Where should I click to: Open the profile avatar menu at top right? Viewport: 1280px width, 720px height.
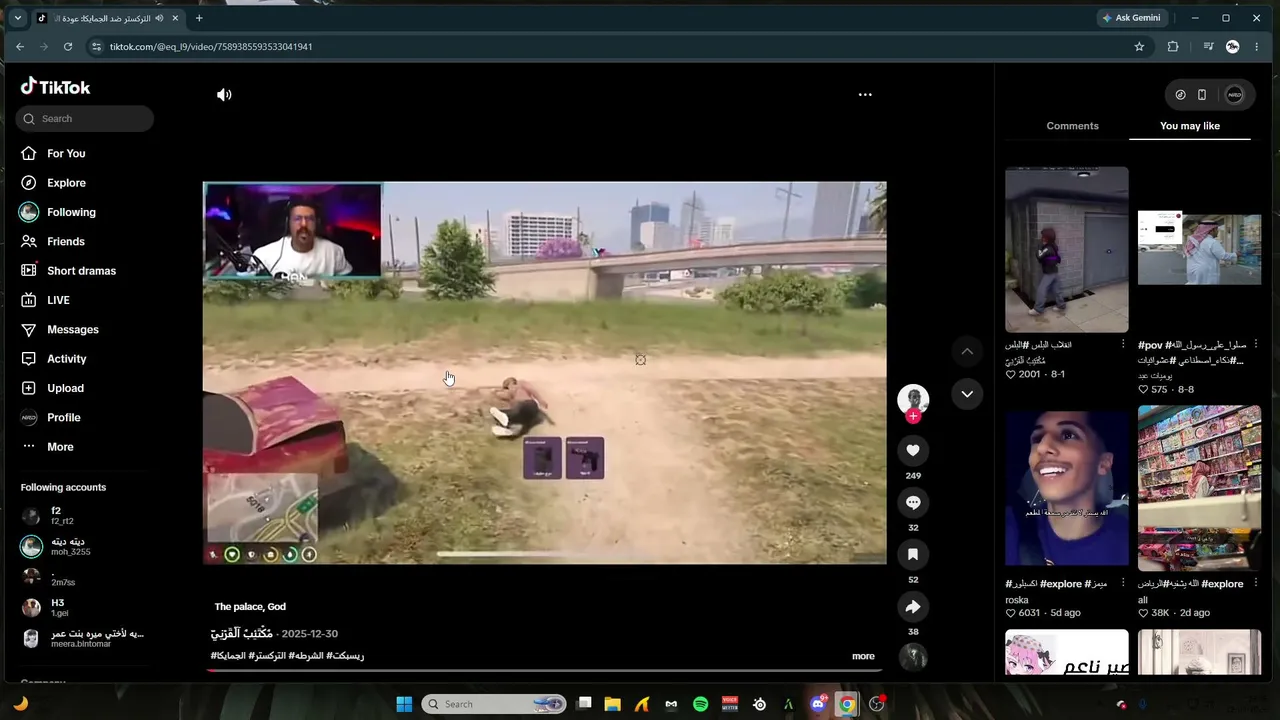click(x=1234, y=95)
